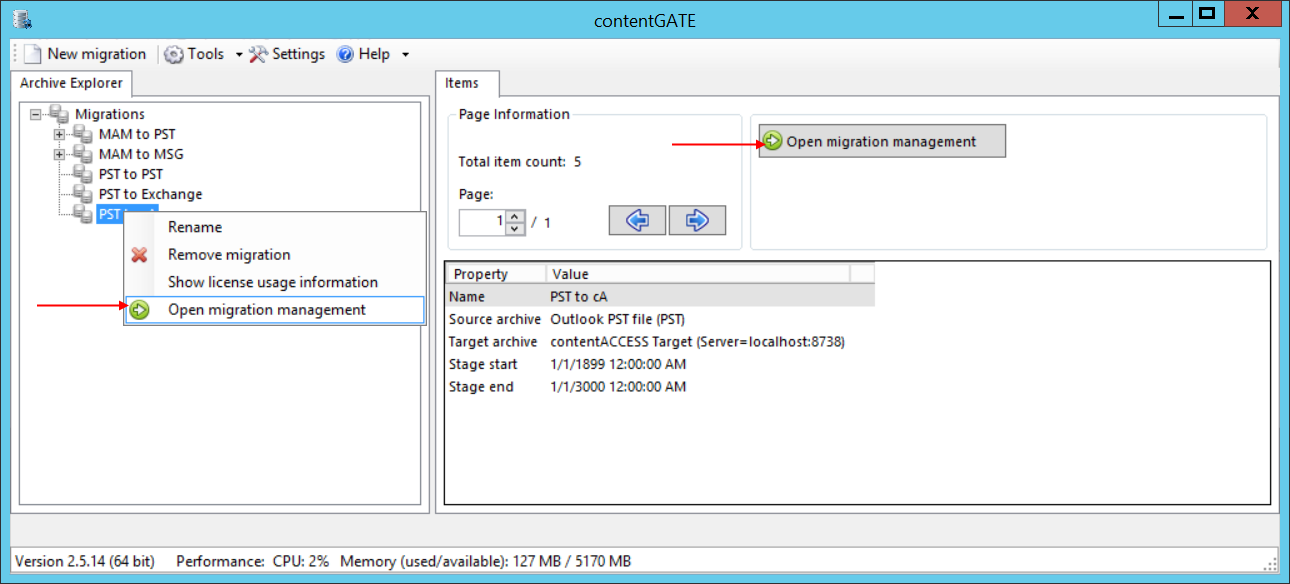Click the Settings wrench icon
Image resolution: width=1290 pixels, height=584 pixels.
(x=258, y=54)
